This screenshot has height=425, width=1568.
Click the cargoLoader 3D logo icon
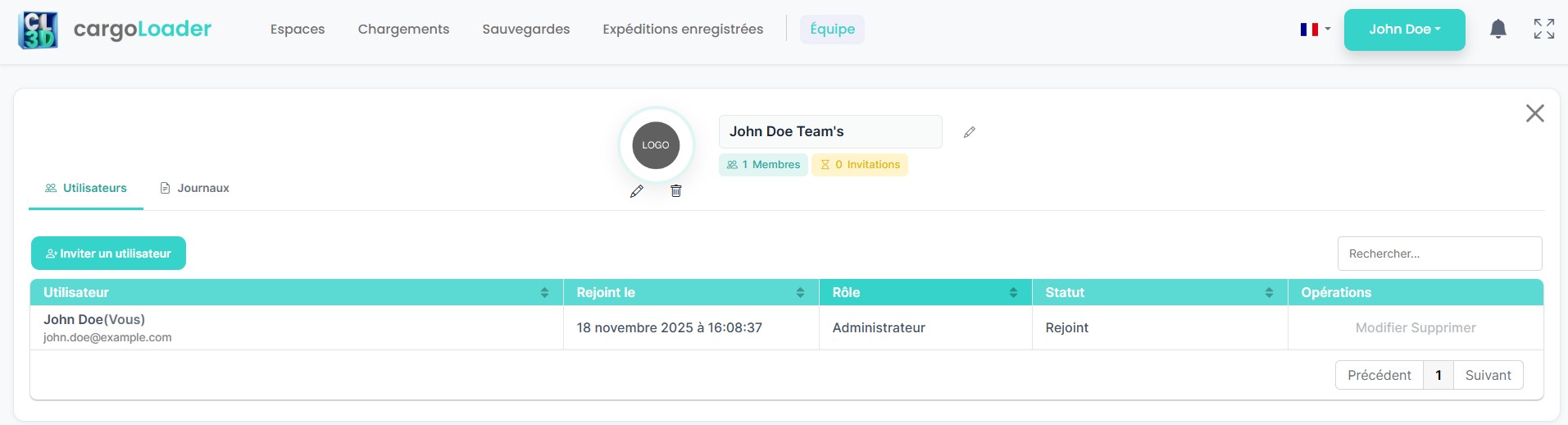click(x=38, y=30)
